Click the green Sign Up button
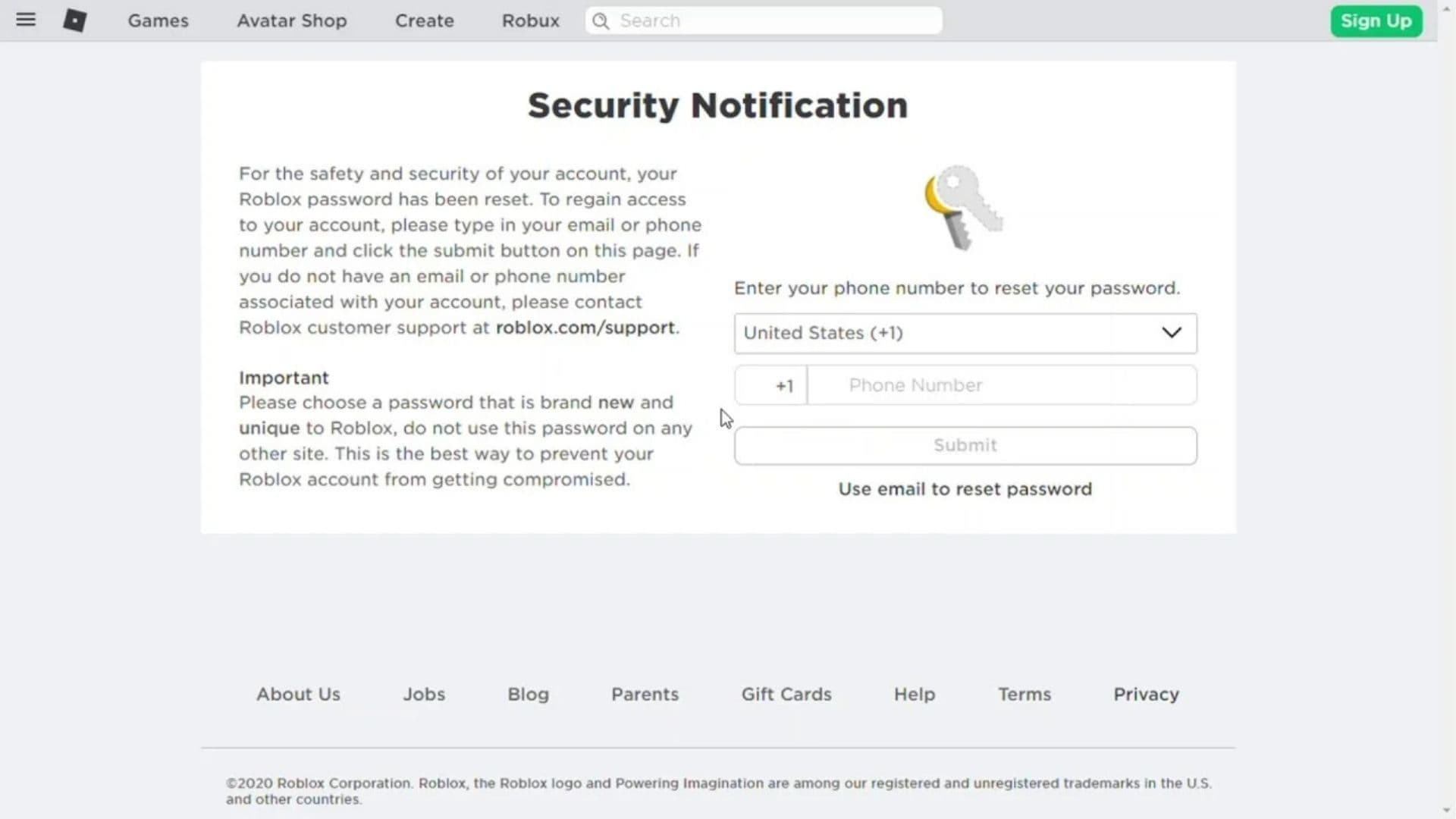 (1376, 20)
